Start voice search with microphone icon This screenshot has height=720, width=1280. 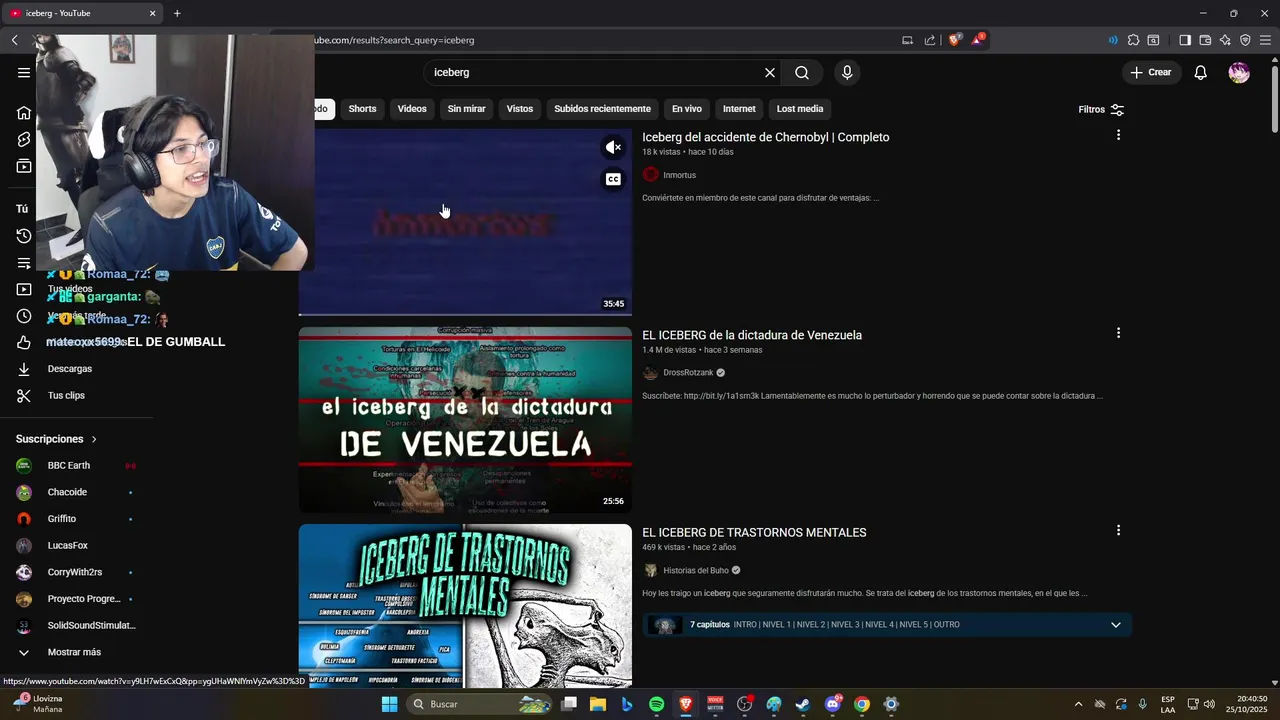[847, 72]
